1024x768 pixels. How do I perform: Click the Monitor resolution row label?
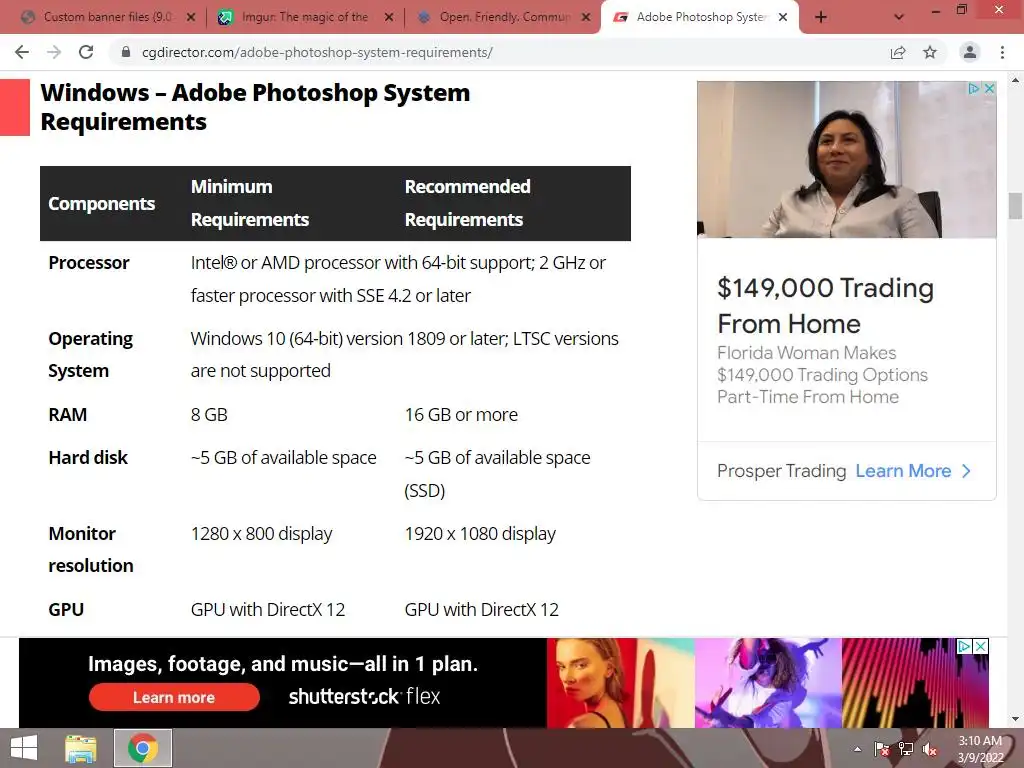pos(91,549)
